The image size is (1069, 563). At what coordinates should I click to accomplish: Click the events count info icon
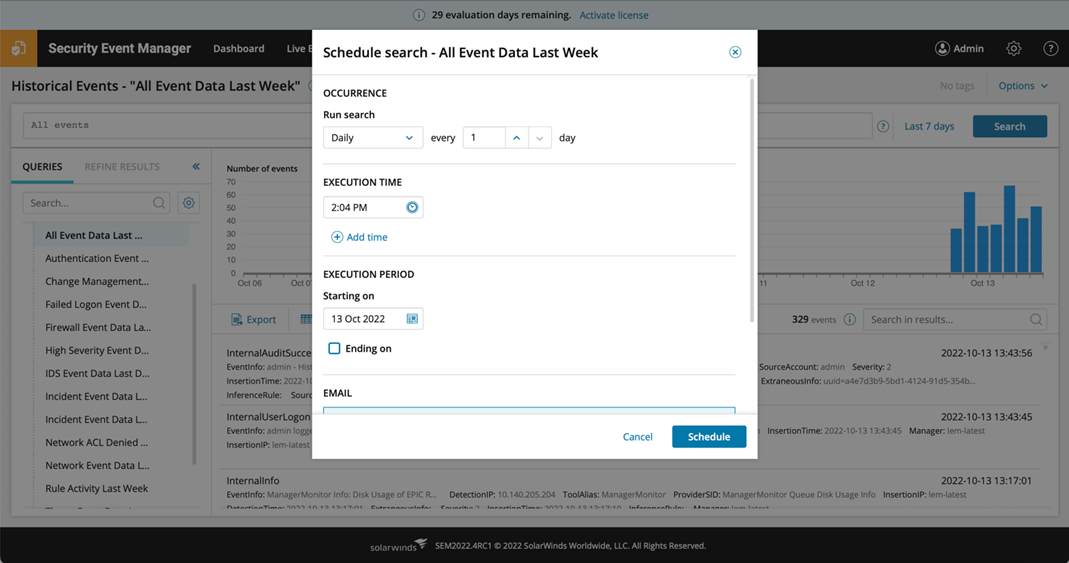click(849, 320)
